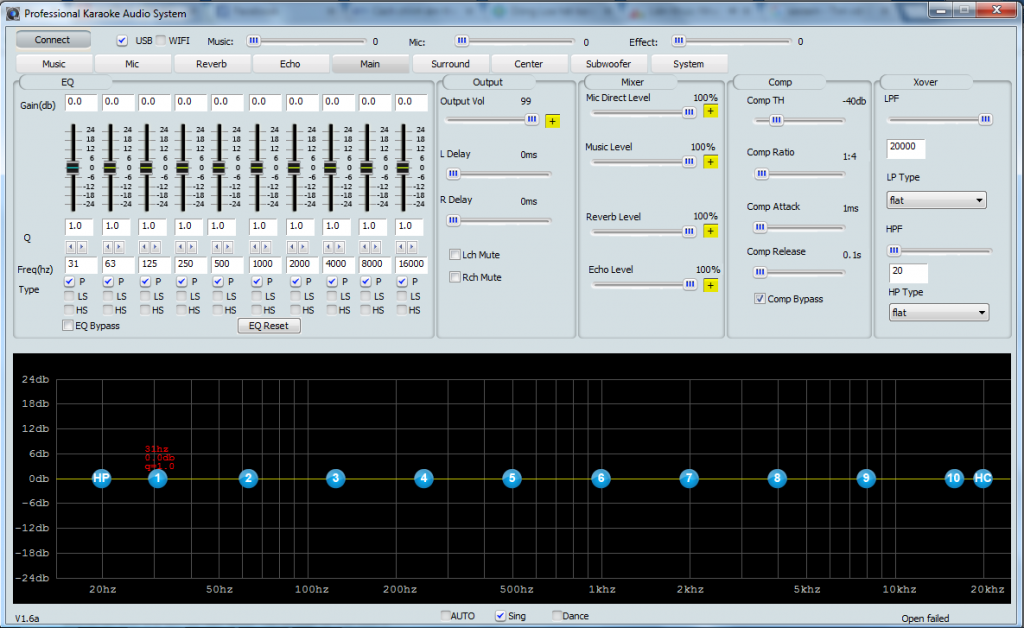Screen dimensions: 1024x628
Task: Click the yellow plus beside Output Vol
Action: click(x=553, y=121)
